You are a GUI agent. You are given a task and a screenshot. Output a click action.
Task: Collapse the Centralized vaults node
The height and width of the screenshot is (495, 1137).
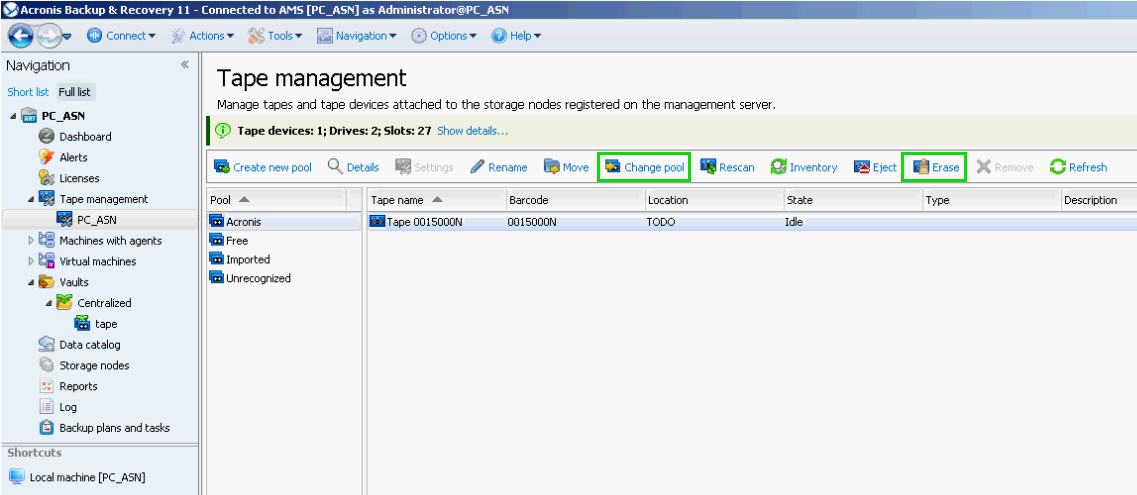[49, 304]
